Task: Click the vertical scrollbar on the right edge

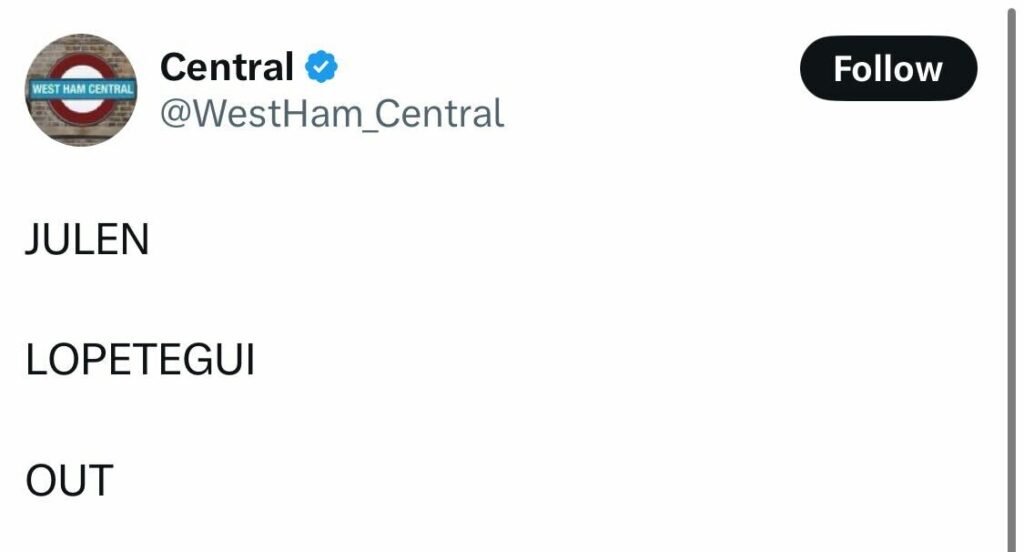Action: coord(1012,276)
